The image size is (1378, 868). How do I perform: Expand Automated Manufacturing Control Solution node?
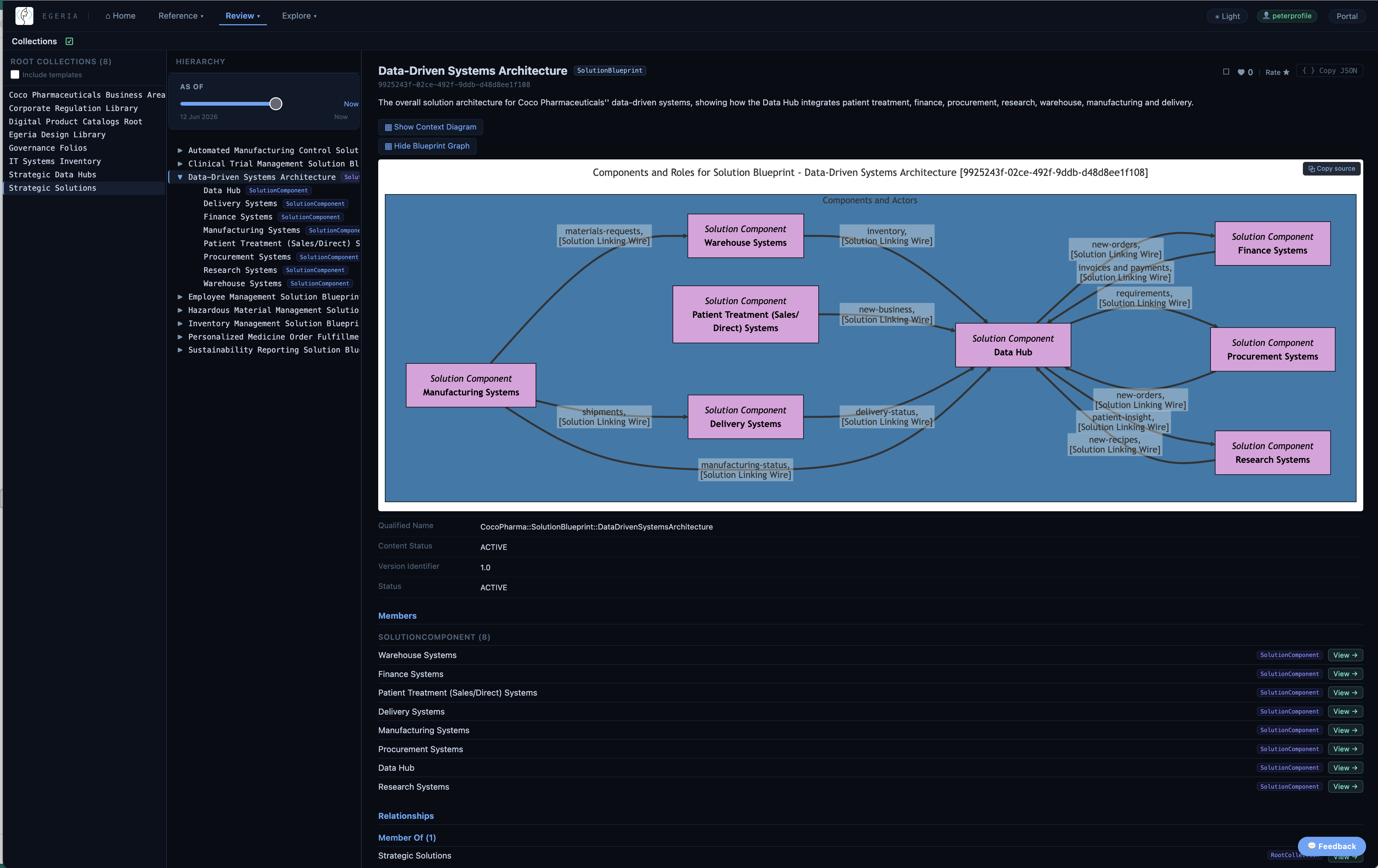(x=180, y=151)
